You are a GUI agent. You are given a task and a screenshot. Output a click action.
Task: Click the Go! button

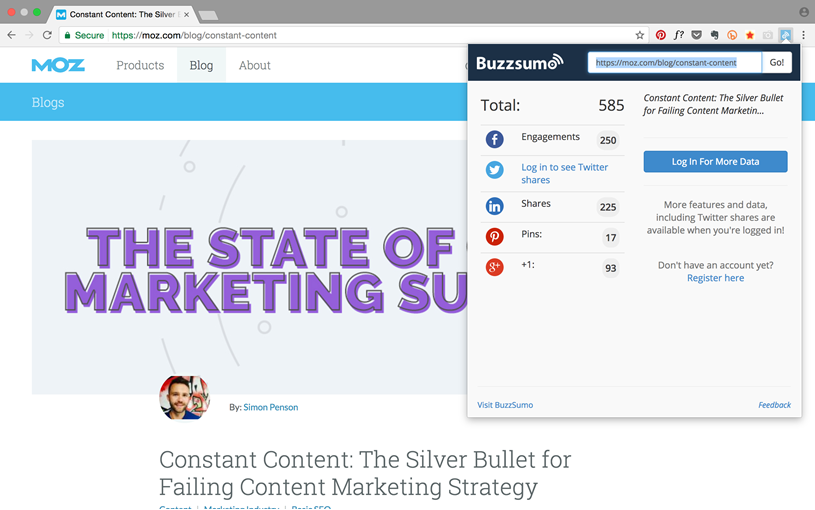(777, 62)
